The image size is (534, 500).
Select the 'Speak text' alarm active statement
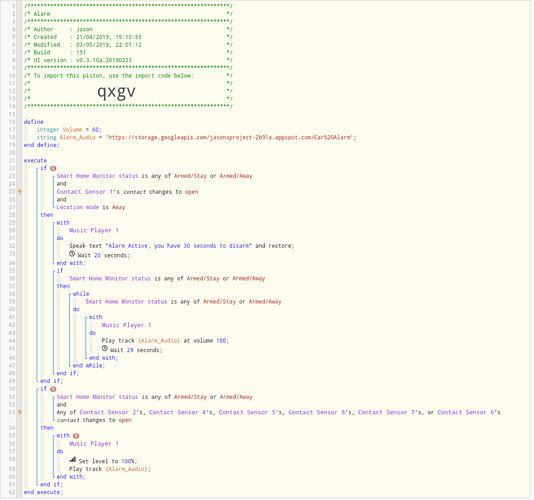point(182,246)
